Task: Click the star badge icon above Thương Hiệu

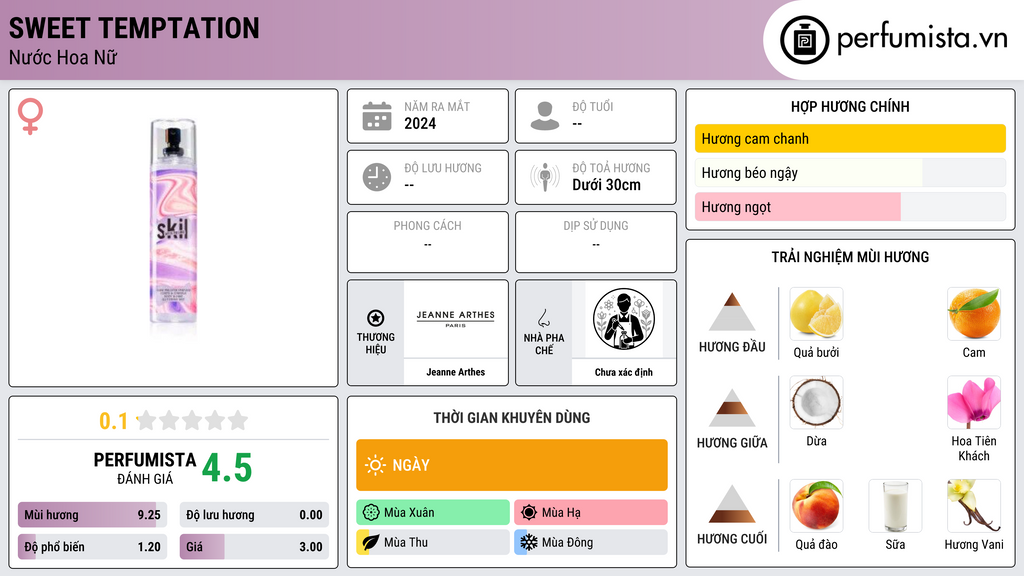Action: [x=376, y=318]
